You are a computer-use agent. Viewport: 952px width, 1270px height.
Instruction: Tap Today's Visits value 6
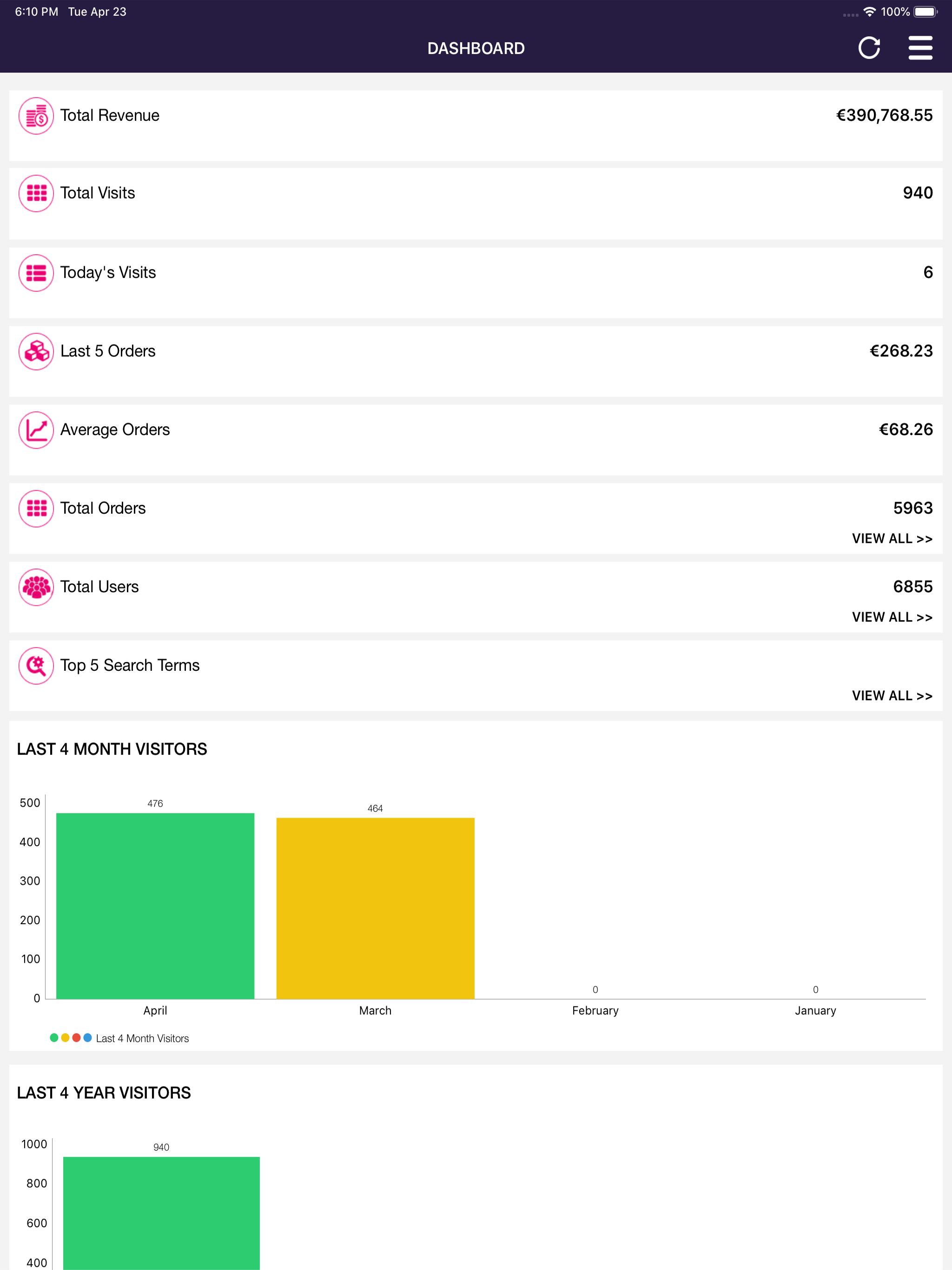click(928, 272)
